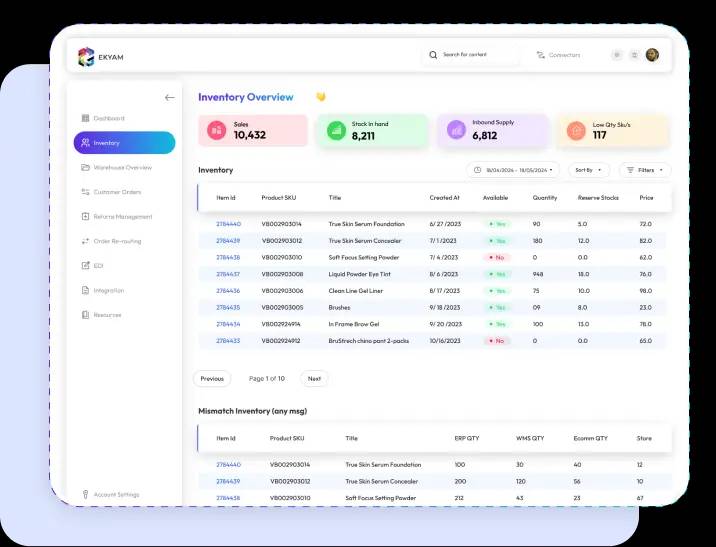716x547 pixels.
Task: Open Resources in sidebar
Action: pos(108,315)
